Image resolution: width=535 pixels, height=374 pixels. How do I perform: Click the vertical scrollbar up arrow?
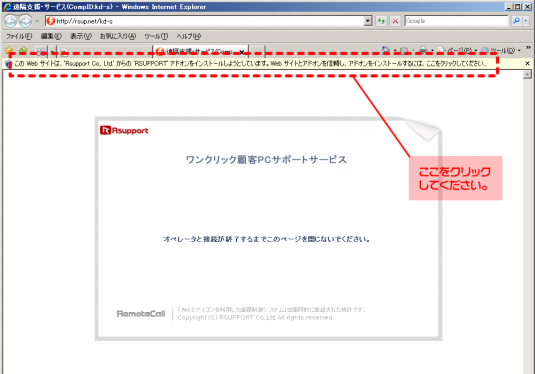click(x=527, y=74)
